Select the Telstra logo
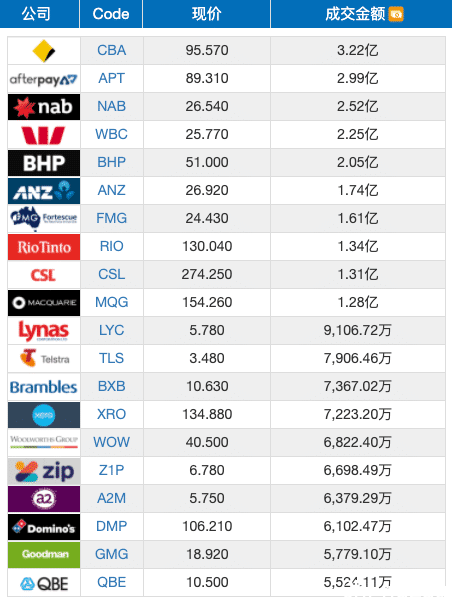This screenshot has width=452, height=602. (44, 358)
